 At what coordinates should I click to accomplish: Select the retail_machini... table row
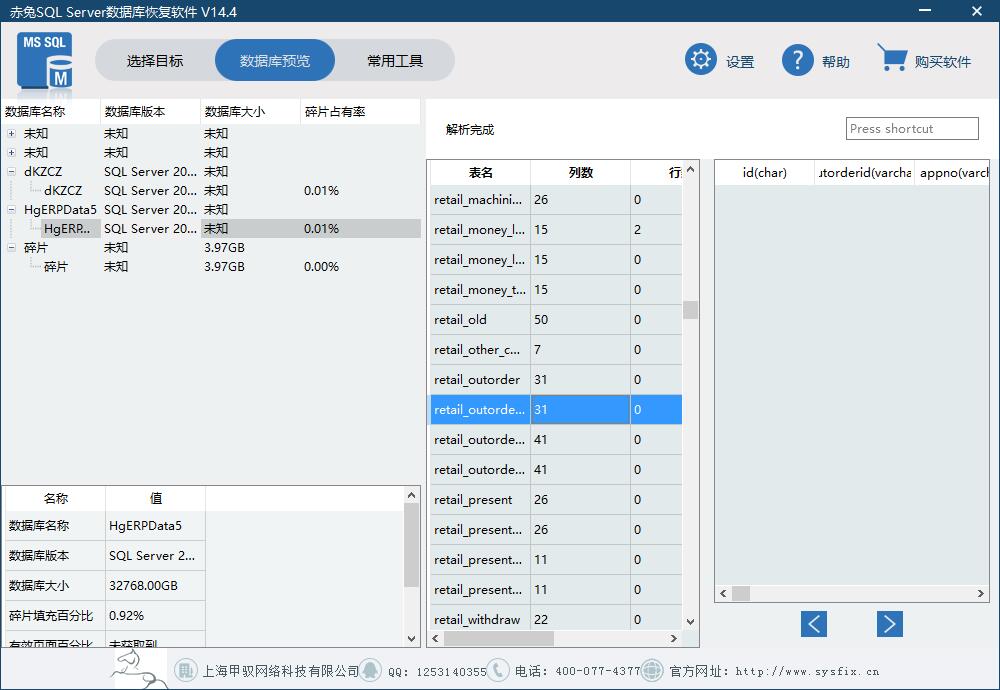pos(556,200)
